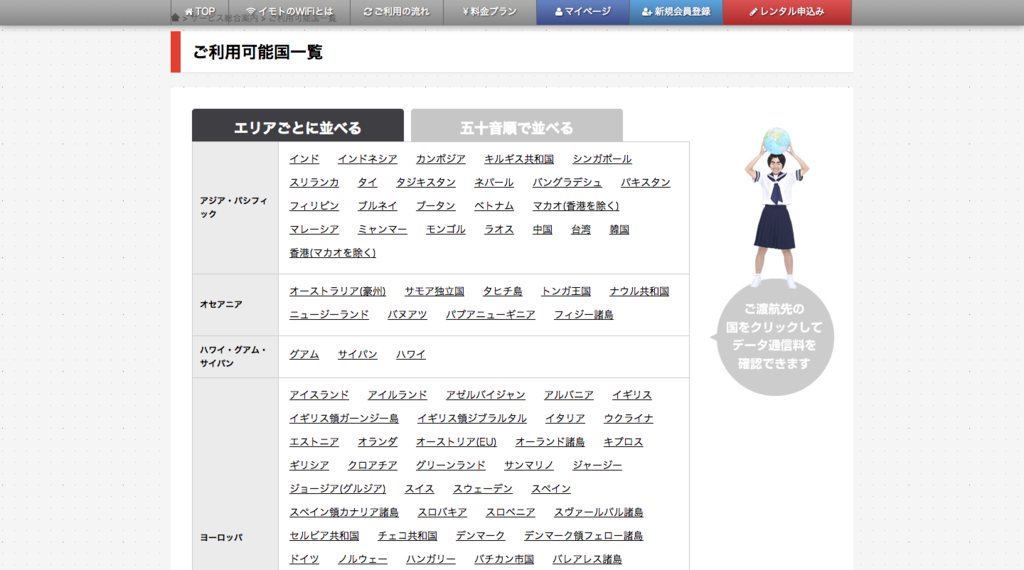Open インドネシア country link
Image resolution: width=1024 pixels, height=570 pixels.
[x=367, y=159]
